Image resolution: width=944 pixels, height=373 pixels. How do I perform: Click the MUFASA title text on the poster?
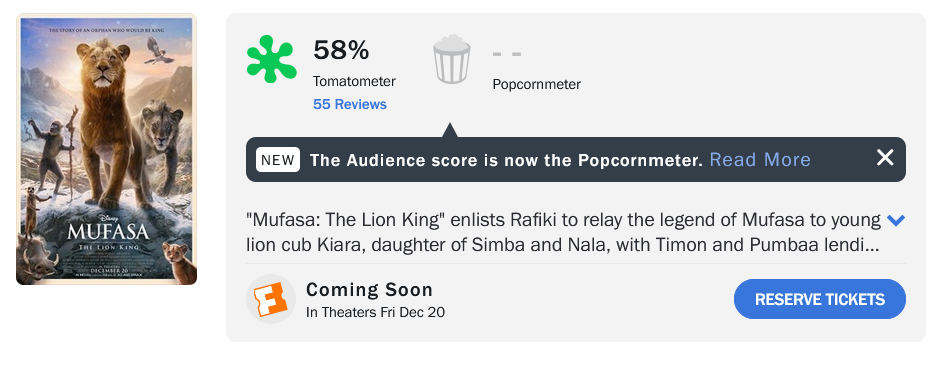pos(107,232)
